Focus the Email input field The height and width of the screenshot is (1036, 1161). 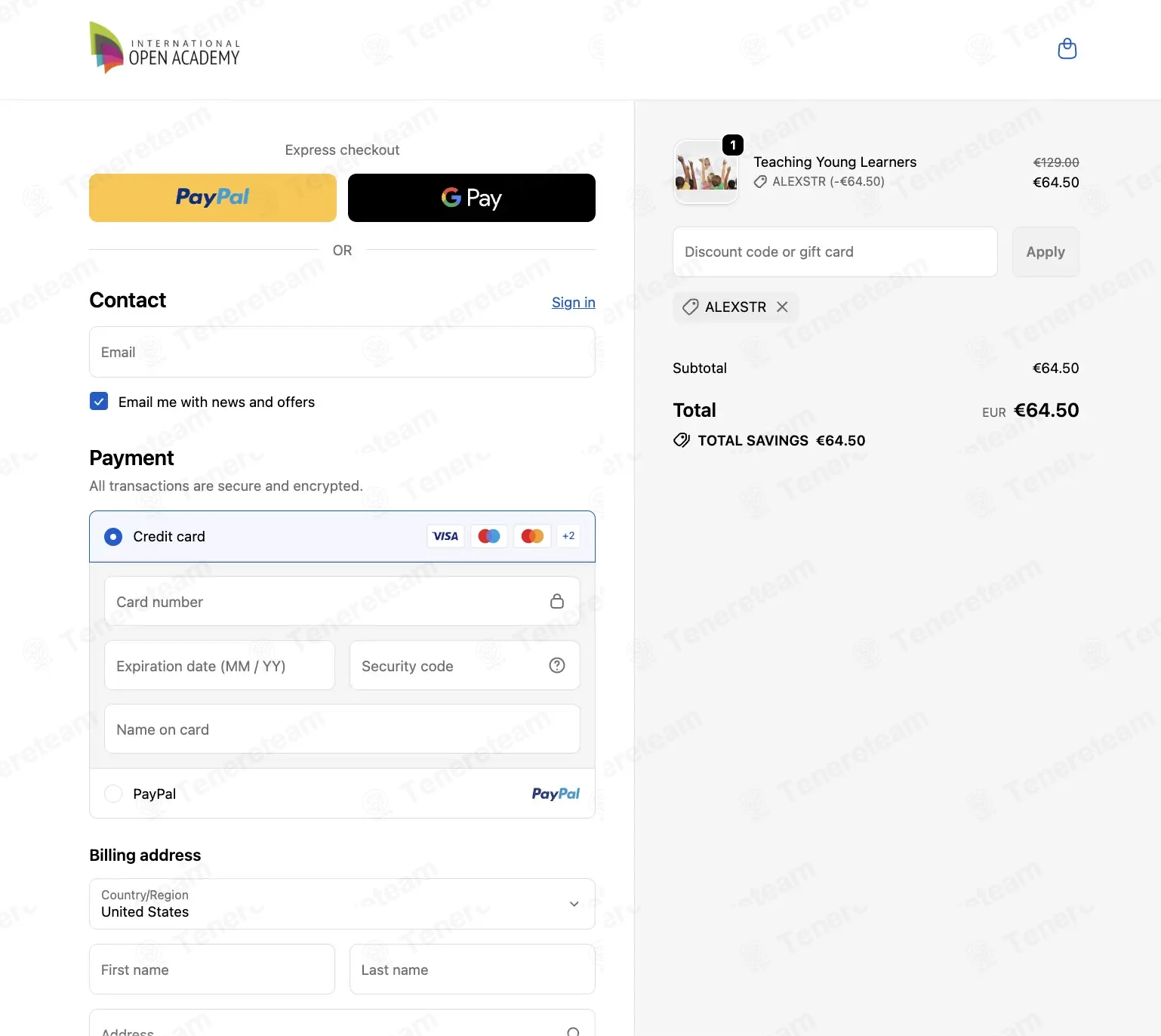tap(342, 352)
